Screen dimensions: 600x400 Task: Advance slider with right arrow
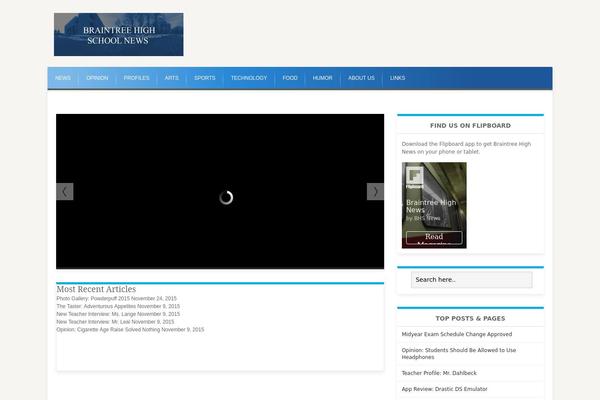[375, 191]
